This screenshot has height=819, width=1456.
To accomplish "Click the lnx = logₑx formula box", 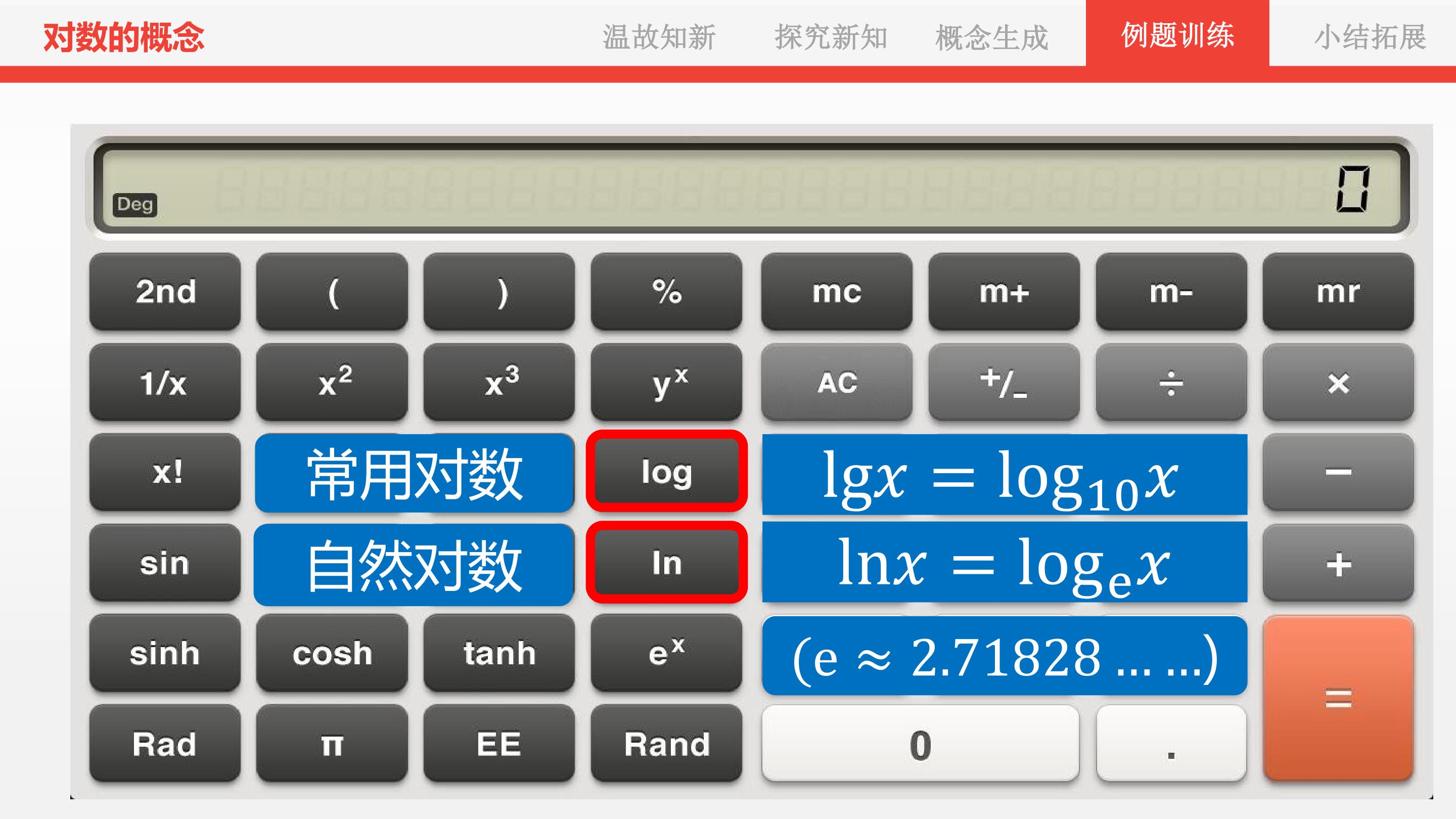I will tap(1005, 562).
